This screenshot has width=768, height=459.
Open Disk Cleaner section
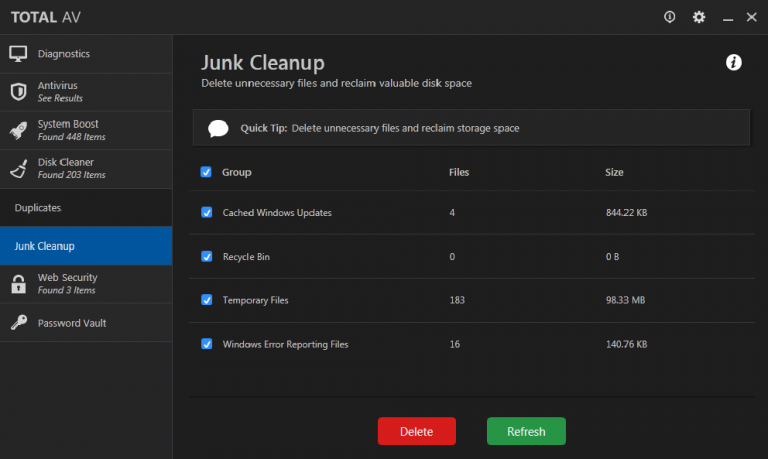[86, 169]
